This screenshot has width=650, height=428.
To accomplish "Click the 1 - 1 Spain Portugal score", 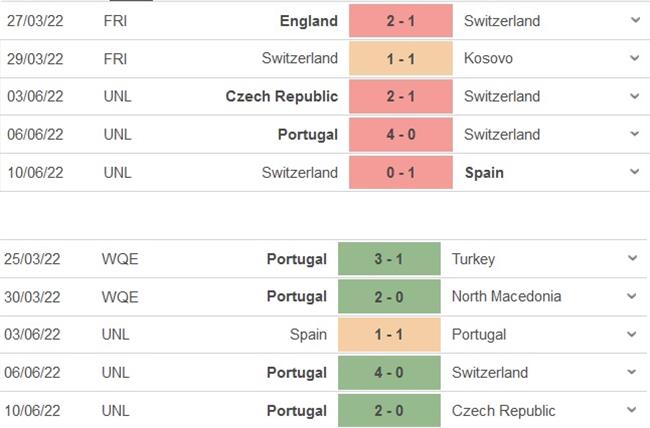I will click(389, 335).
